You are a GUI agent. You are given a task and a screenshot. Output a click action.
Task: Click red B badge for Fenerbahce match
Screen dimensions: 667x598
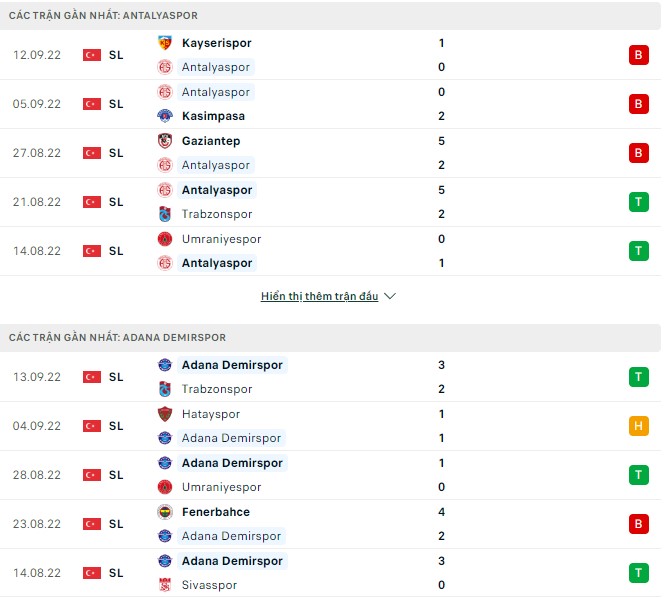coord(638,524)
